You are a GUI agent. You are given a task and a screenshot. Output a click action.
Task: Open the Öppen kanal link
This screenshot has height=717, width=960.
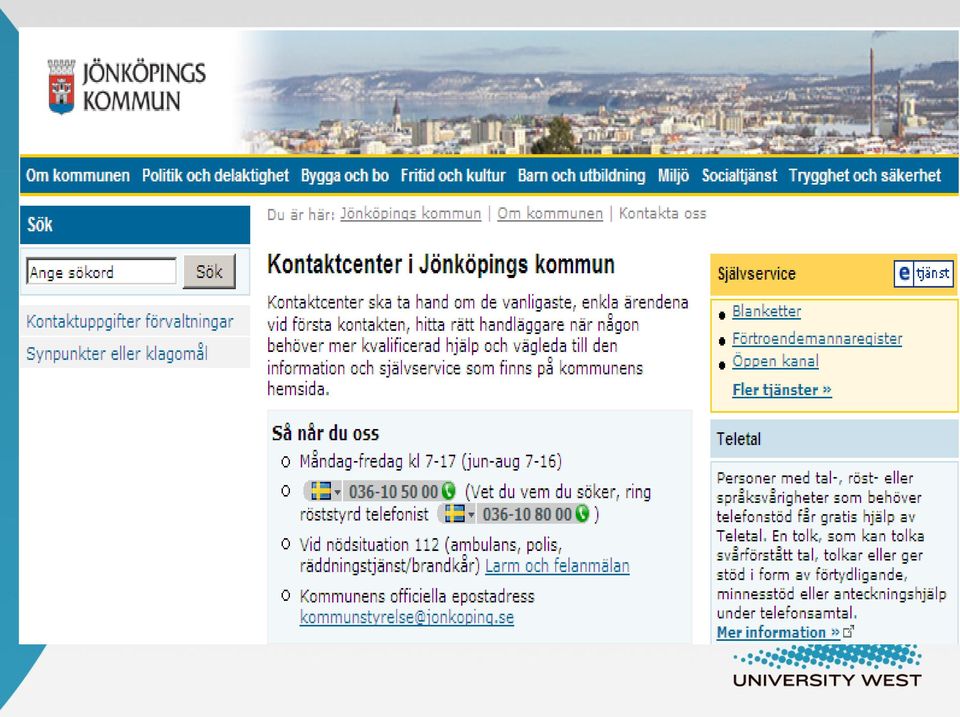[x=776, y=361]
